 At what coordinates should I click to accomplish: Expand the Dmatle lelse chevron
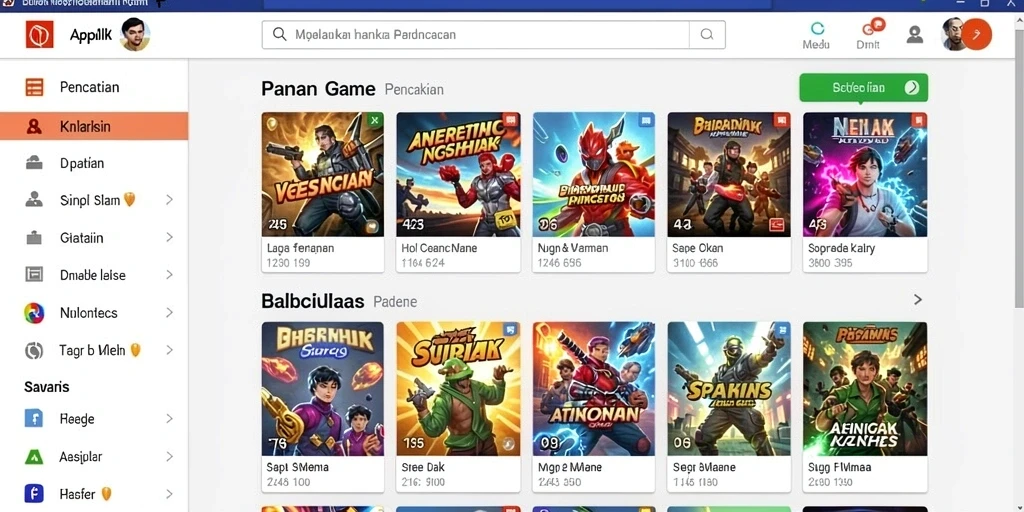tap(169, 275)
